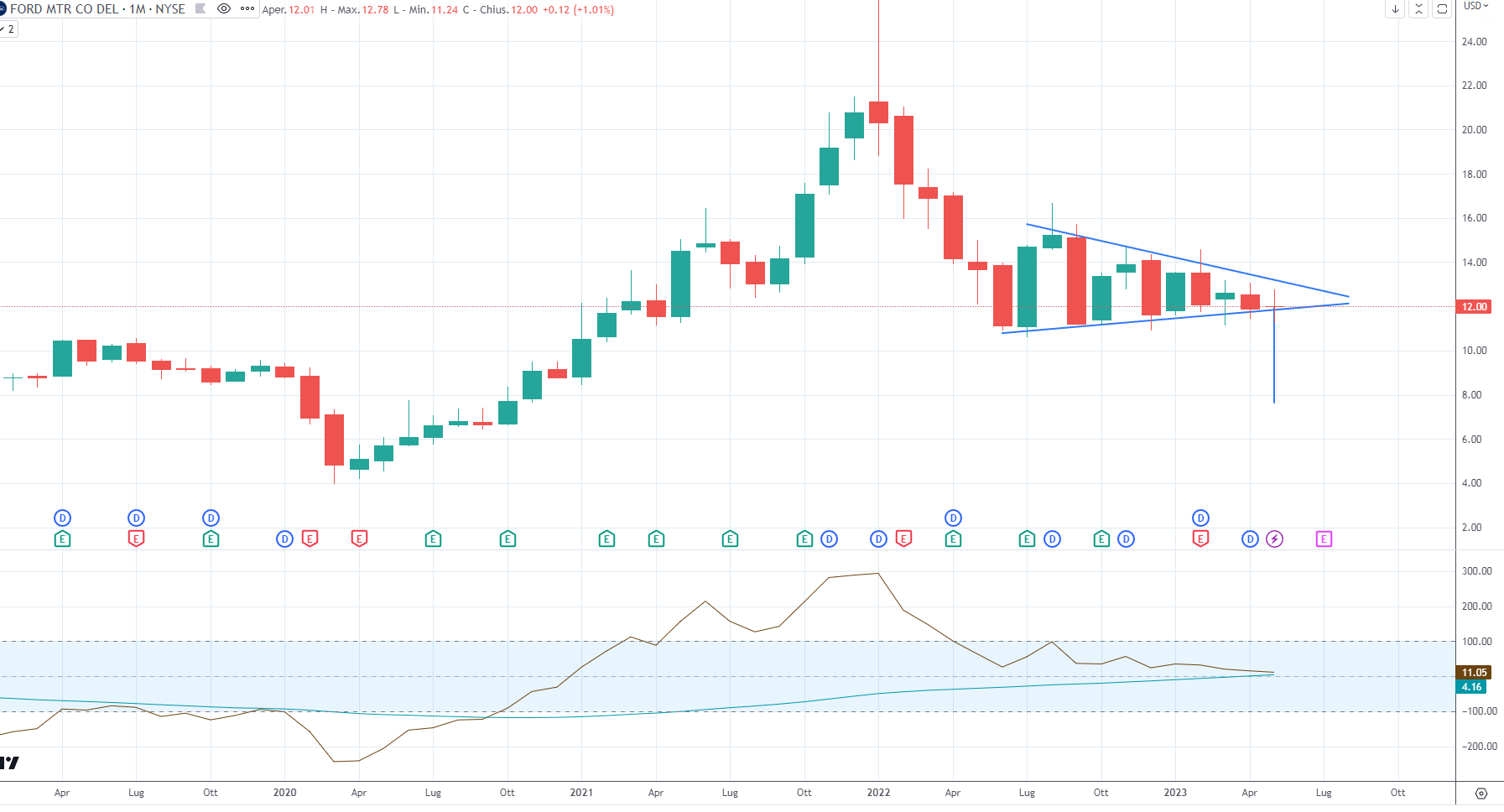Open the dividend marker at January 2020
This screenshot has height=812, width=1504.
[x=284, y=539]
